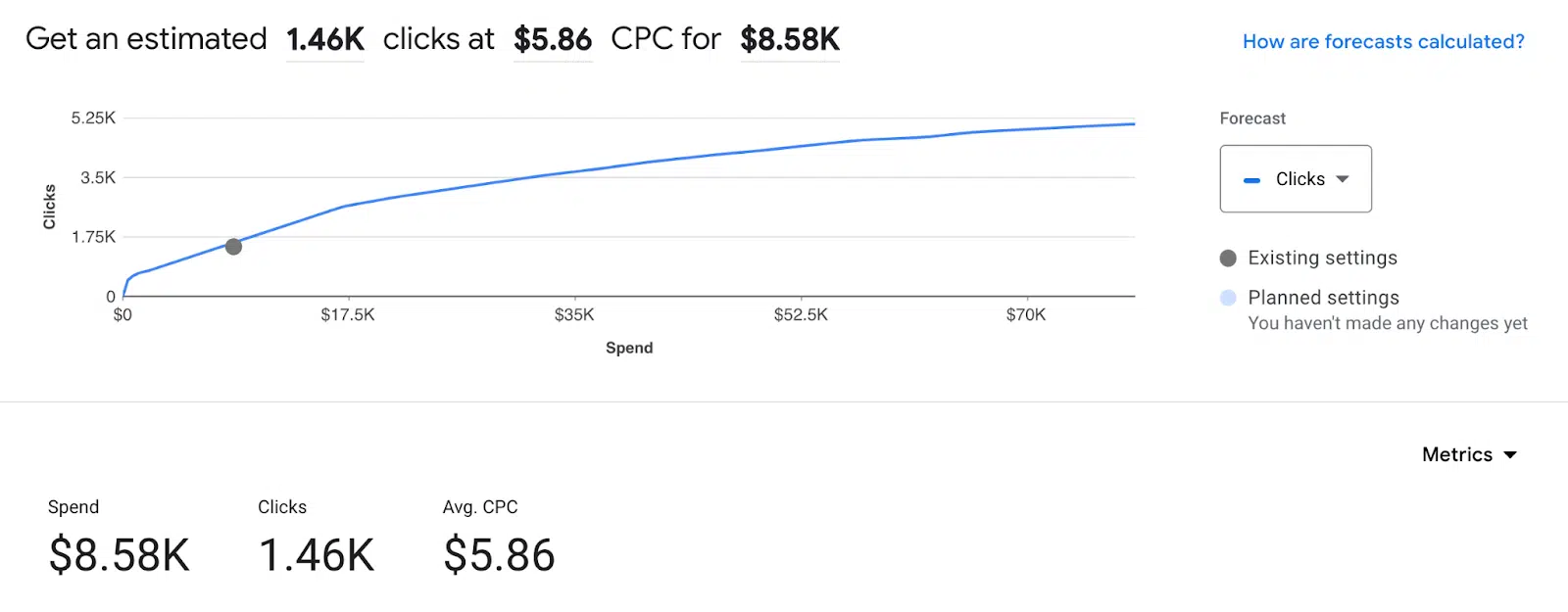Screen dimensions: 1568x612
Task: Click the $70K spend axis label
Action: point(1026,315)
